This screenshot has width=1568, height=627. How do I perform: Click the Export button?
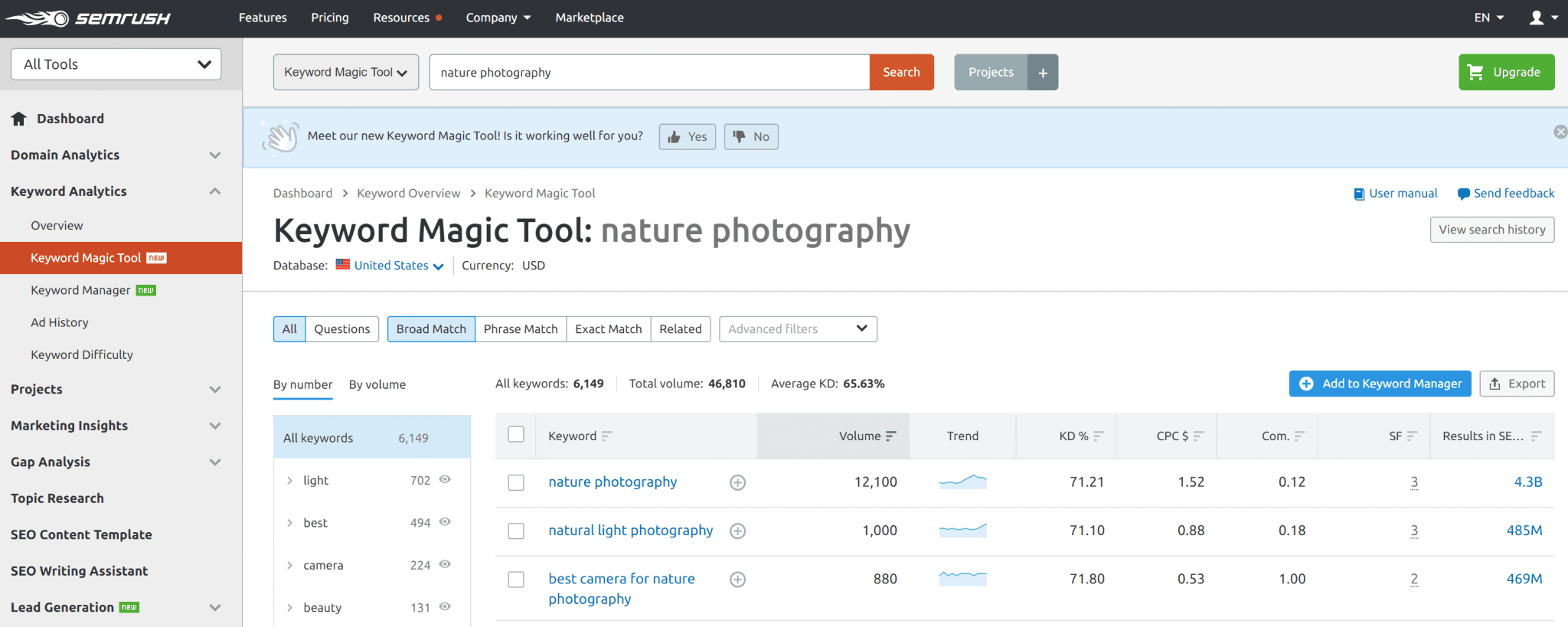[x=1517, y=384]
